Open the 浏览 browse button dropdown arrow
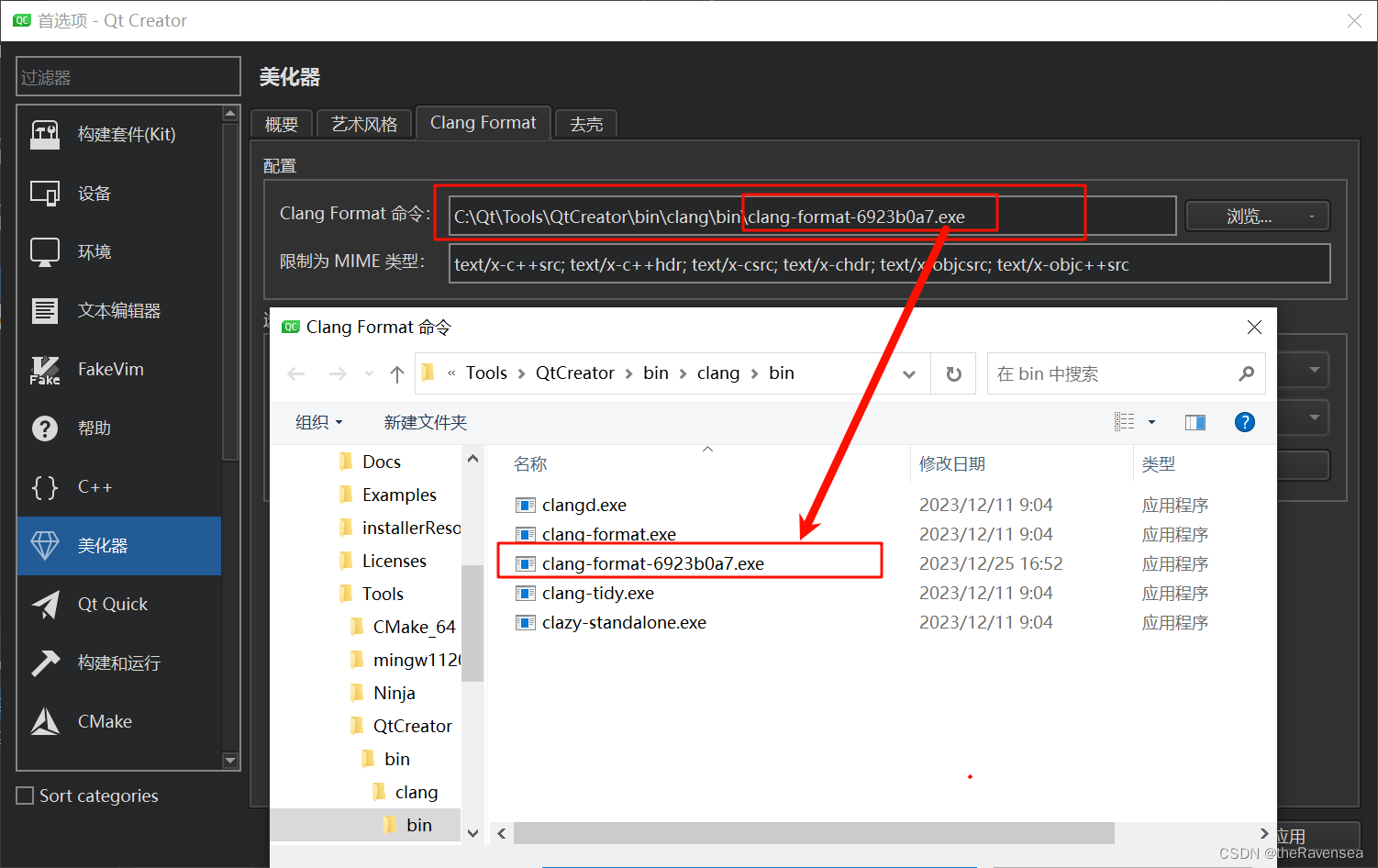The height and width of the screenshot is (868, 1378). tap(1312, 217)
